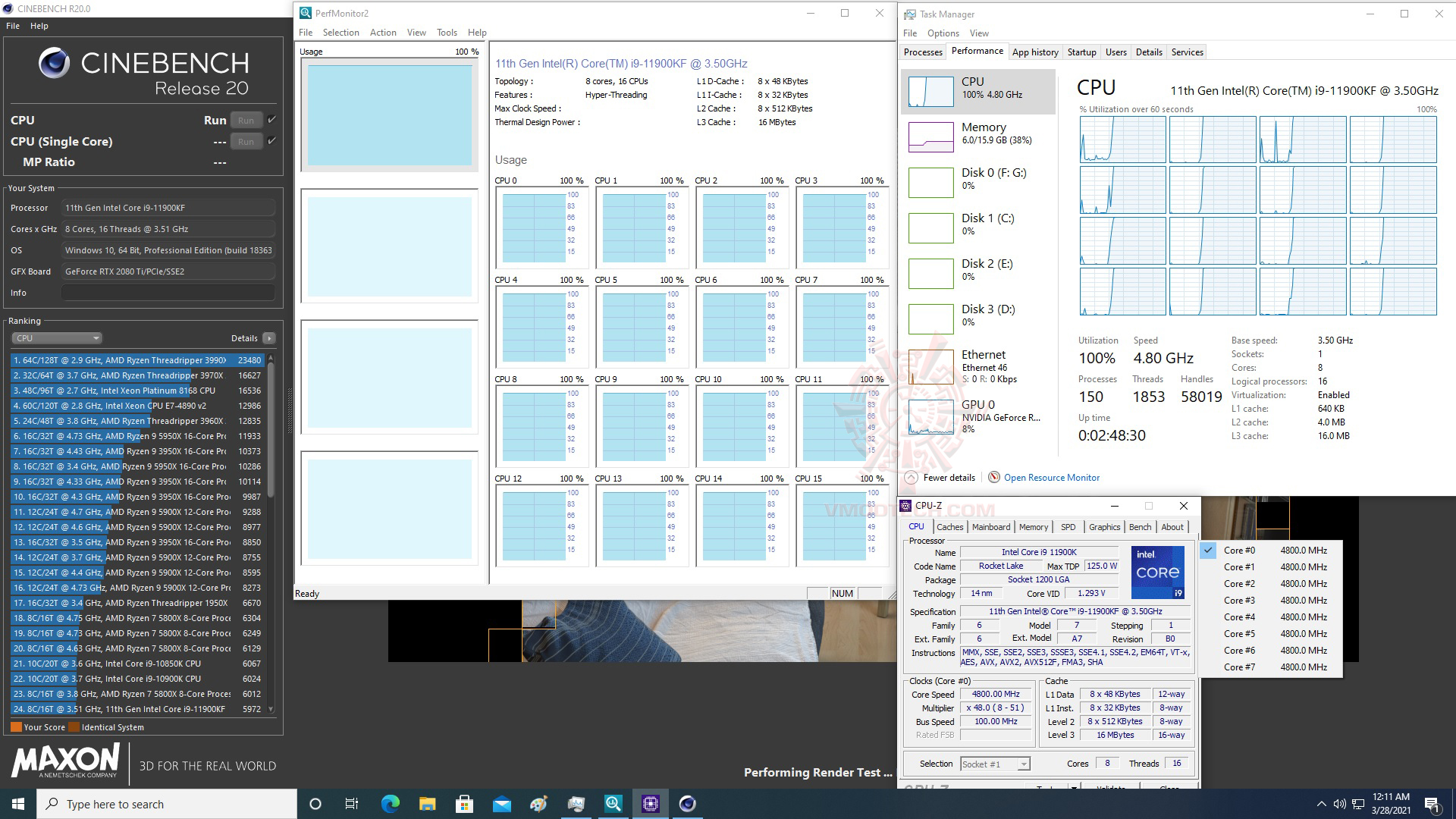Click the Info input field in Cinebench

168,293
